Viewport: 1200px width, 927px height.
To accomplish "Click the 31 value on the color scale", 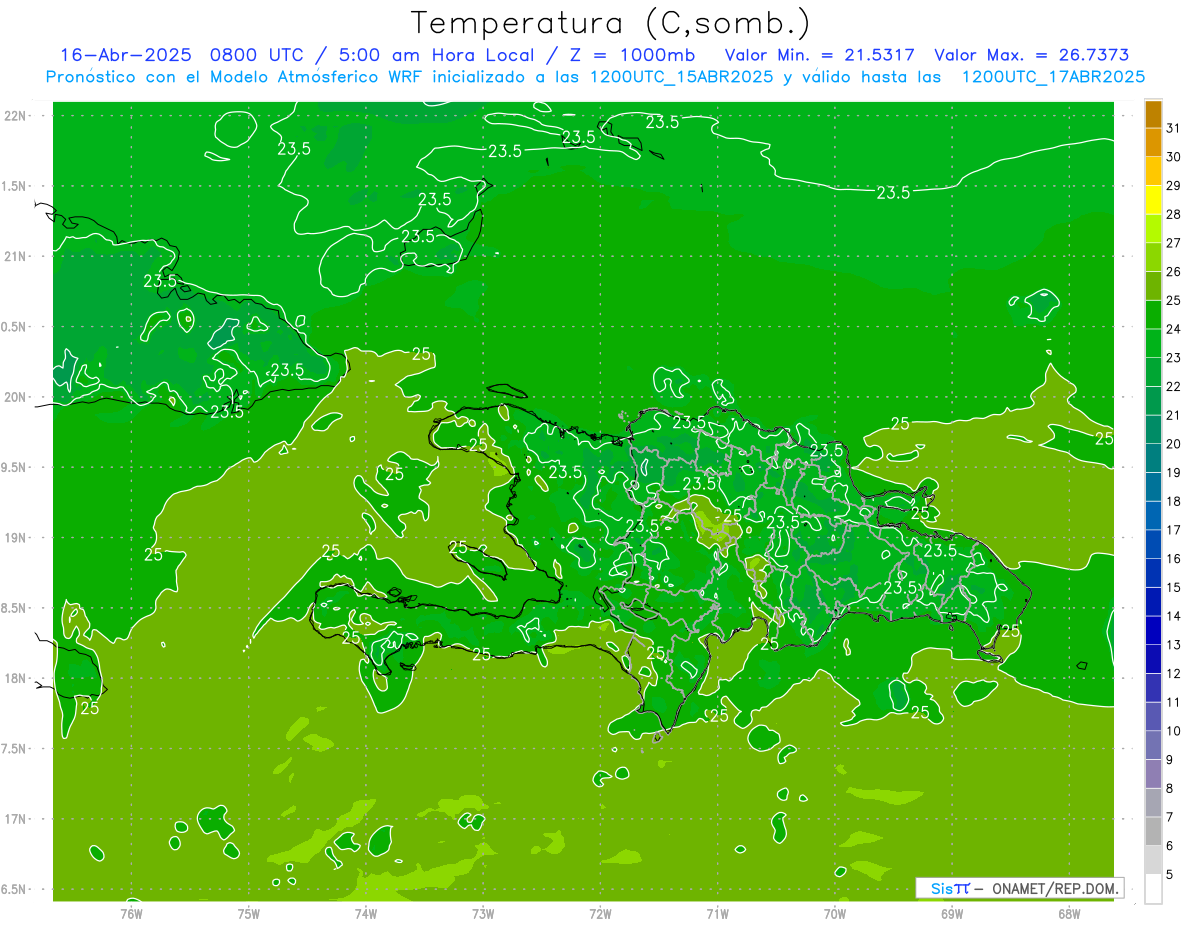I will 1174,127.
